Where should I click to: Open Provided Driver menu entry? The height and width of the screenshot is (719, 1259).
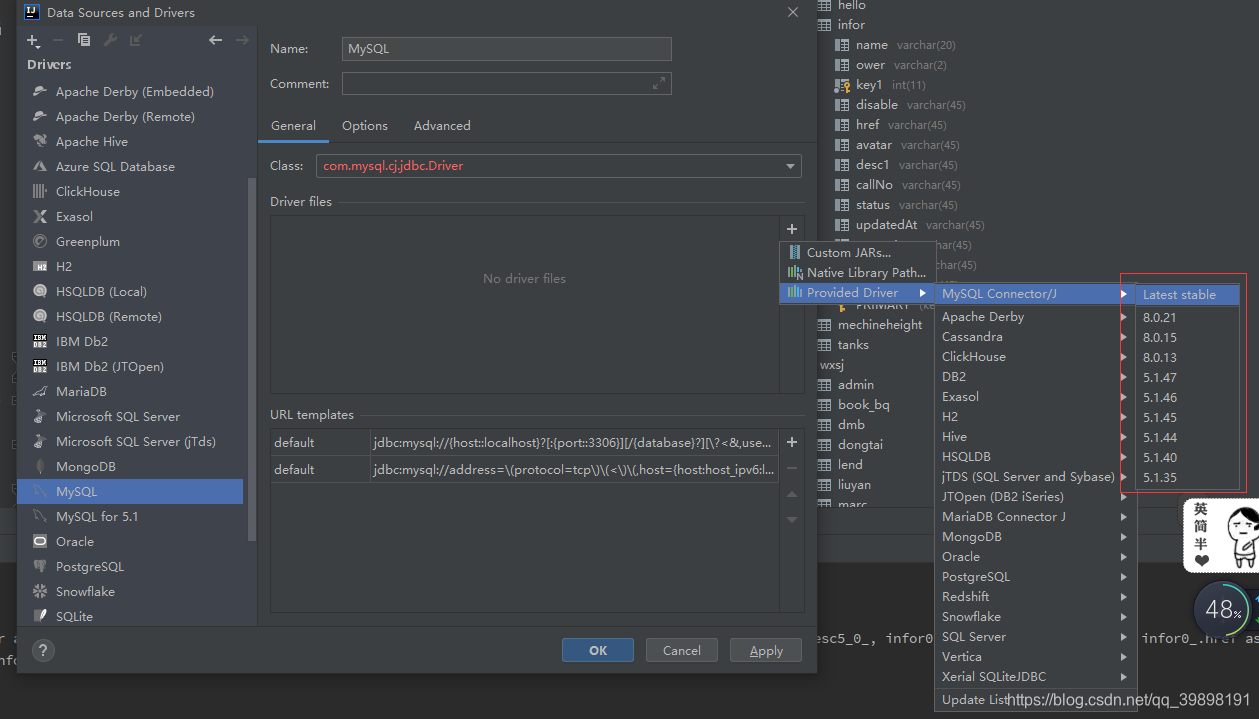[x=857, y=292]
